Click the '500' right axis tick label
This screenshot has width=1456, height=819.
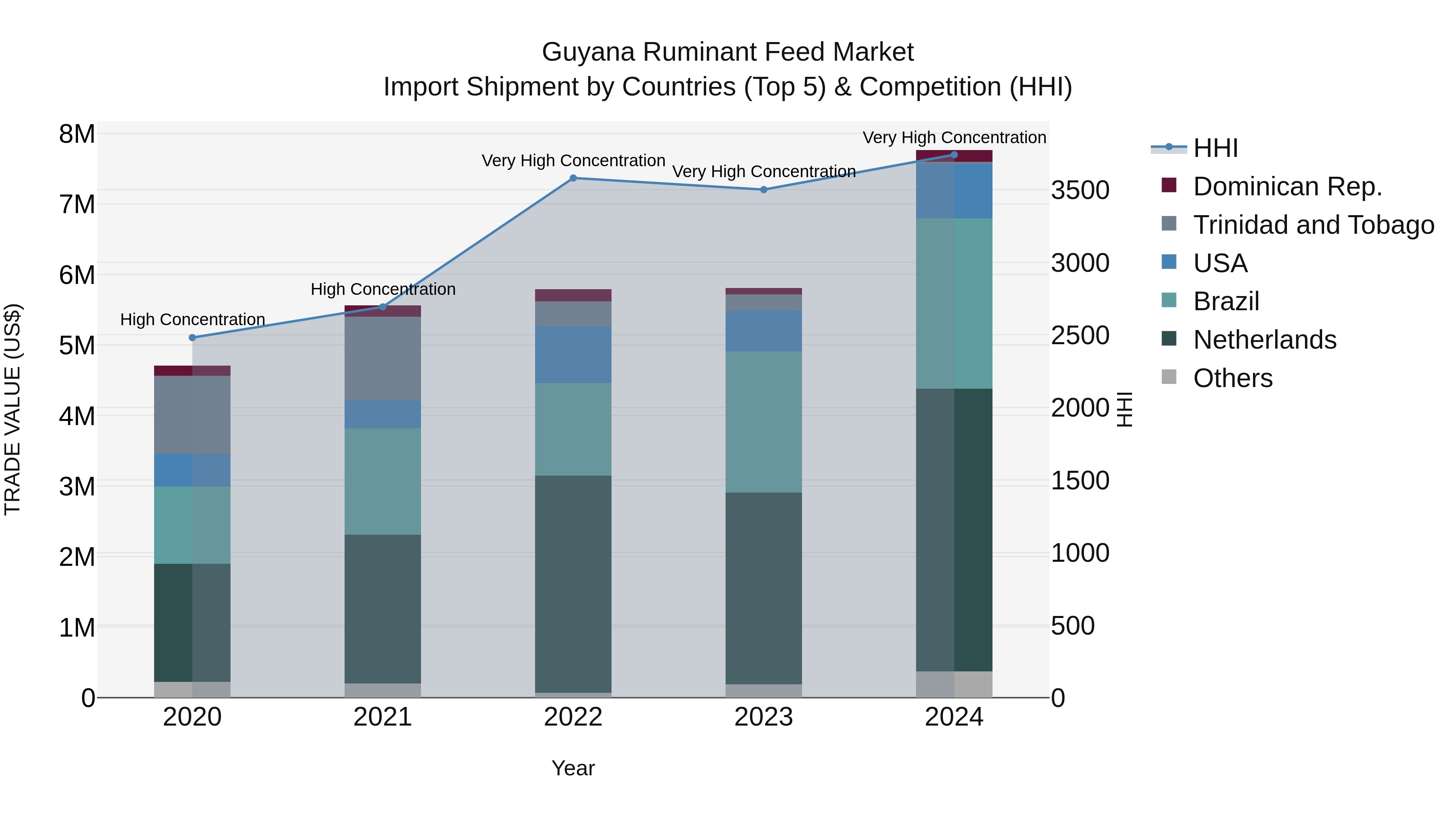[x=1073, y=626]
